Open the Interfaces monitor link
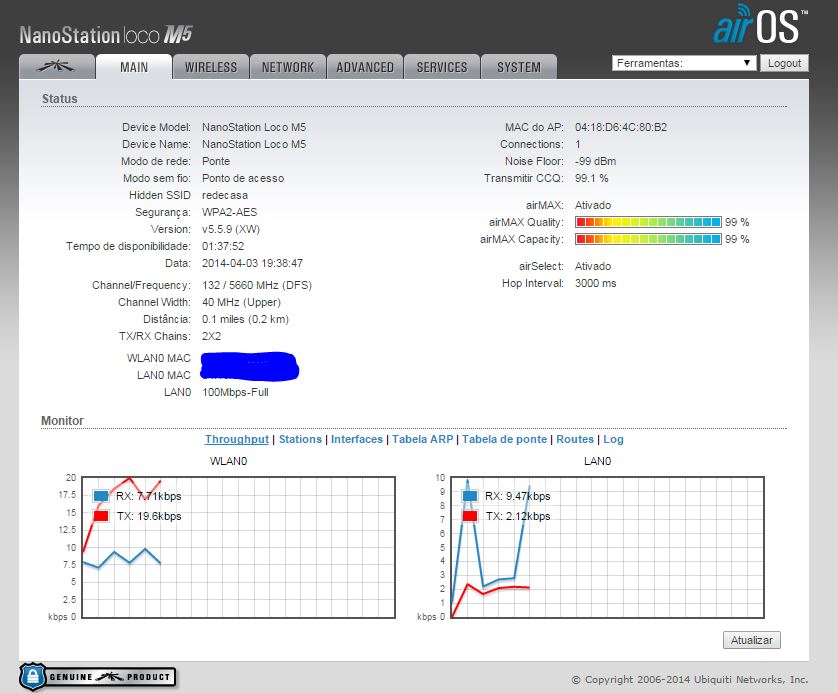The image size is (838, 693). point(357,439)
